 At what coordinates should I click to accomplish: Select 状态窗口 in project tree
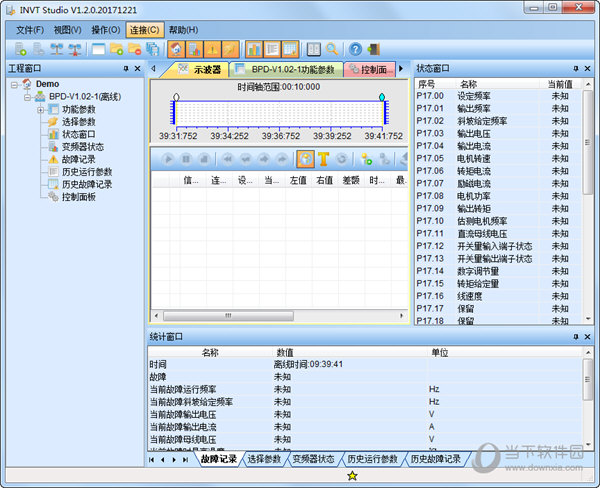coord(78,135)
